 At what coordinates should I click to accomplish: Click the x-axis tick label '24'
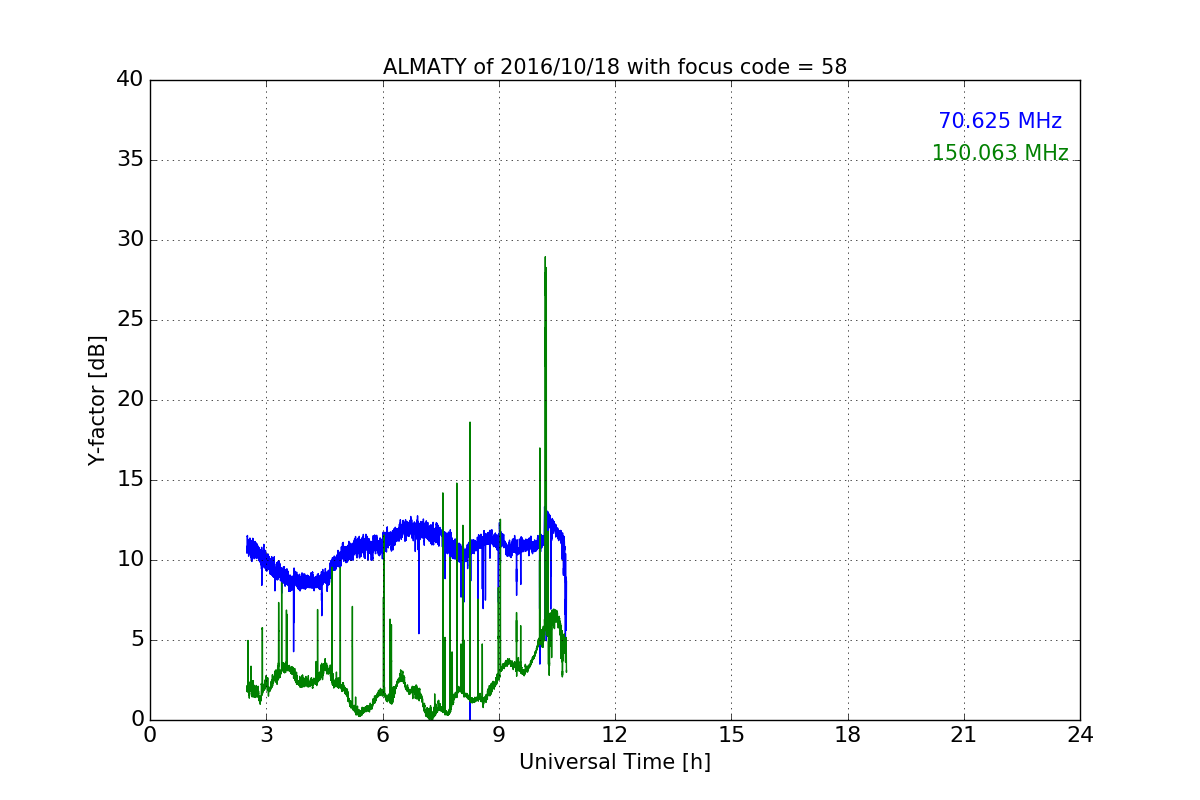(x=1080, y=735)
